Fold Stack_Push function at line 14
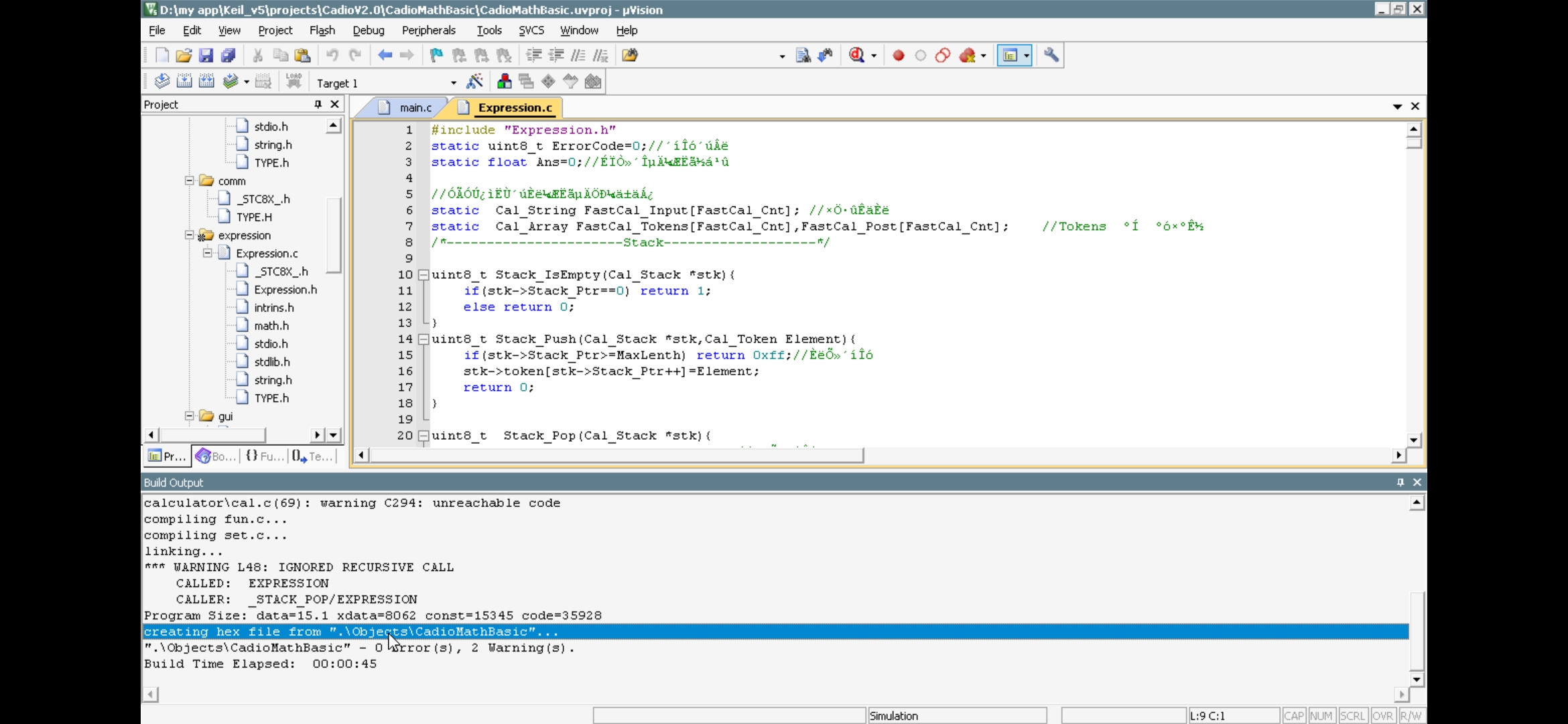 pyautogui.click(x=423, y=339)
